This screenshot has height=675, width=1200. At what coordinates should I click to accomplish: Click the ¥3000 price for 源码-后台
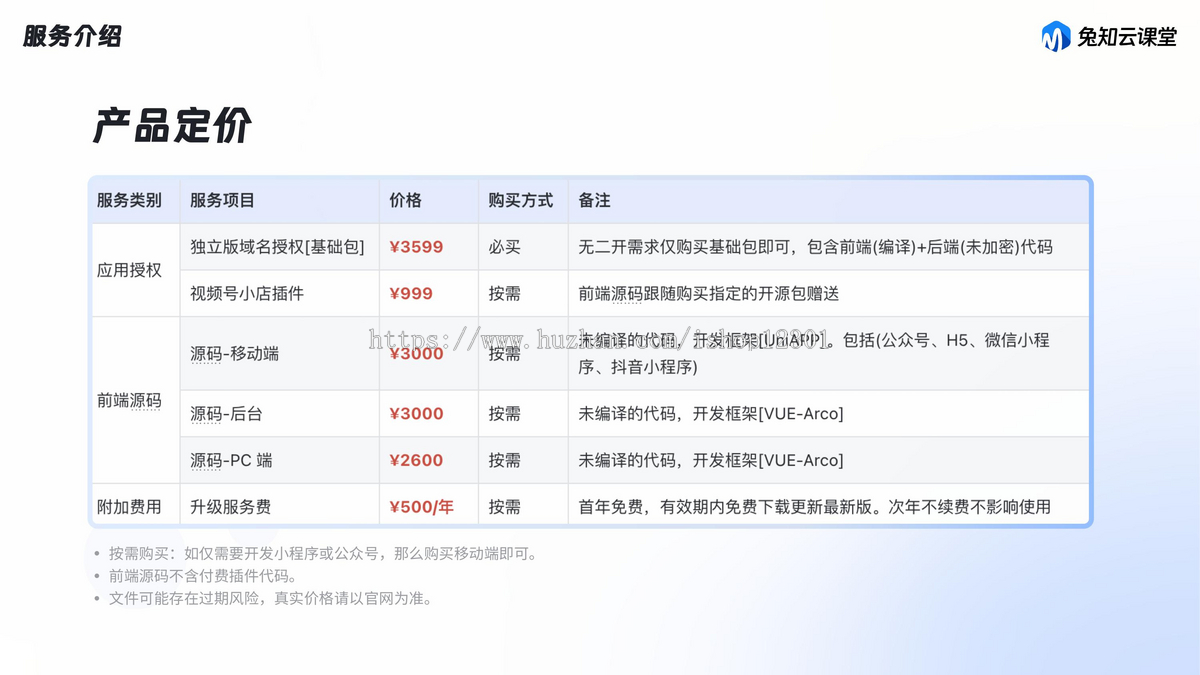coord(416,413)
